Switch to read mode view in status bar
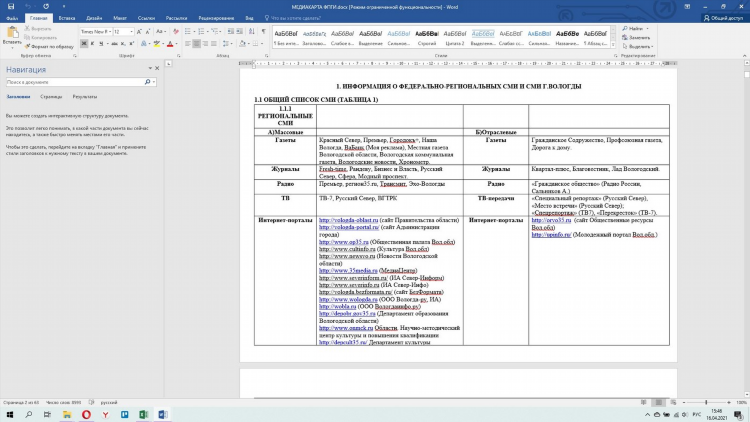This screenshot has width=750, height=422. click(x=644, y=402)
